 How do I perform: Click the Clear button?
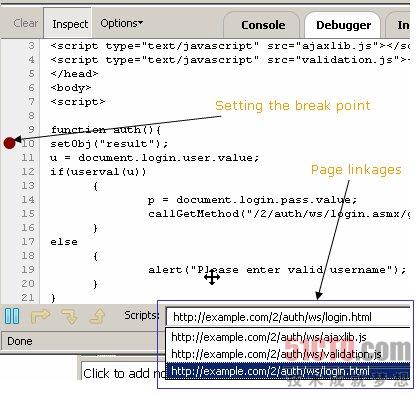coord(25,23)
